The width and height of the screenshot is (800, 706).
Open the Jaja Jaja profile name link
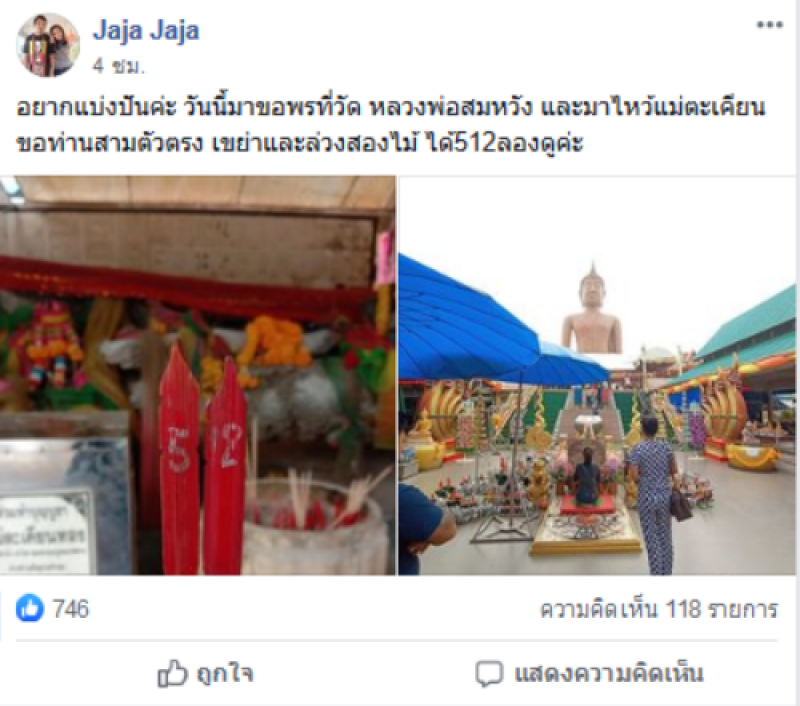[x=146, y=31]
